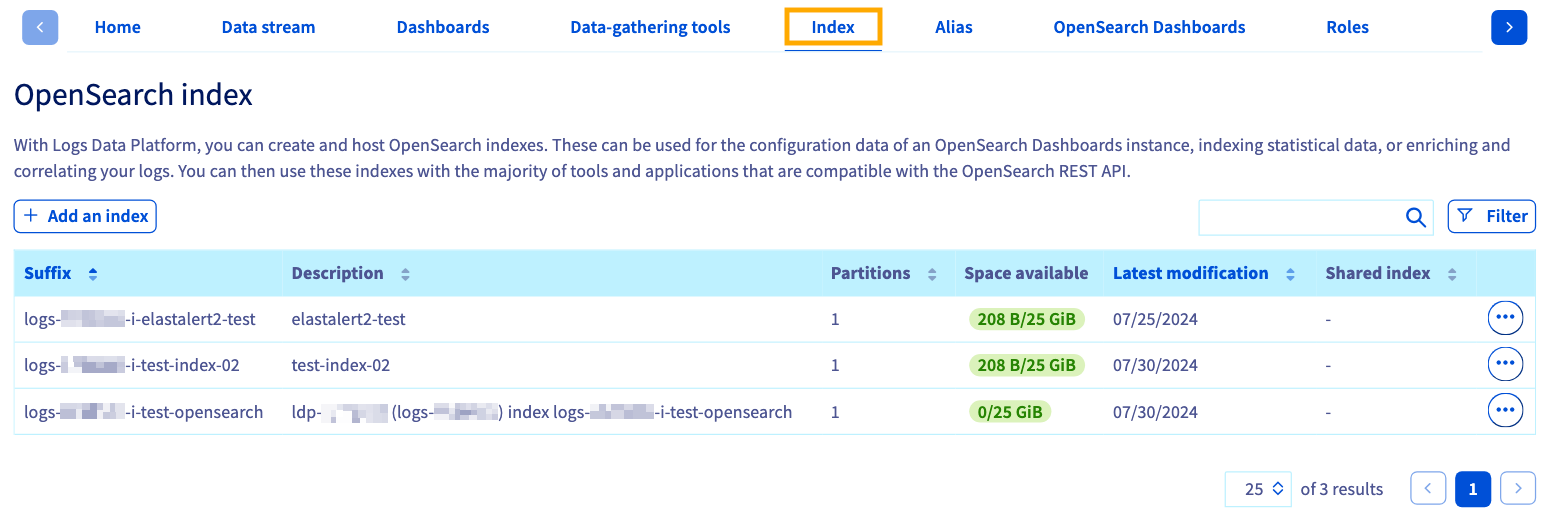Switch to Data-gathering tools tab
Viewport: 1545px width, 521px height.
[650, 27]
